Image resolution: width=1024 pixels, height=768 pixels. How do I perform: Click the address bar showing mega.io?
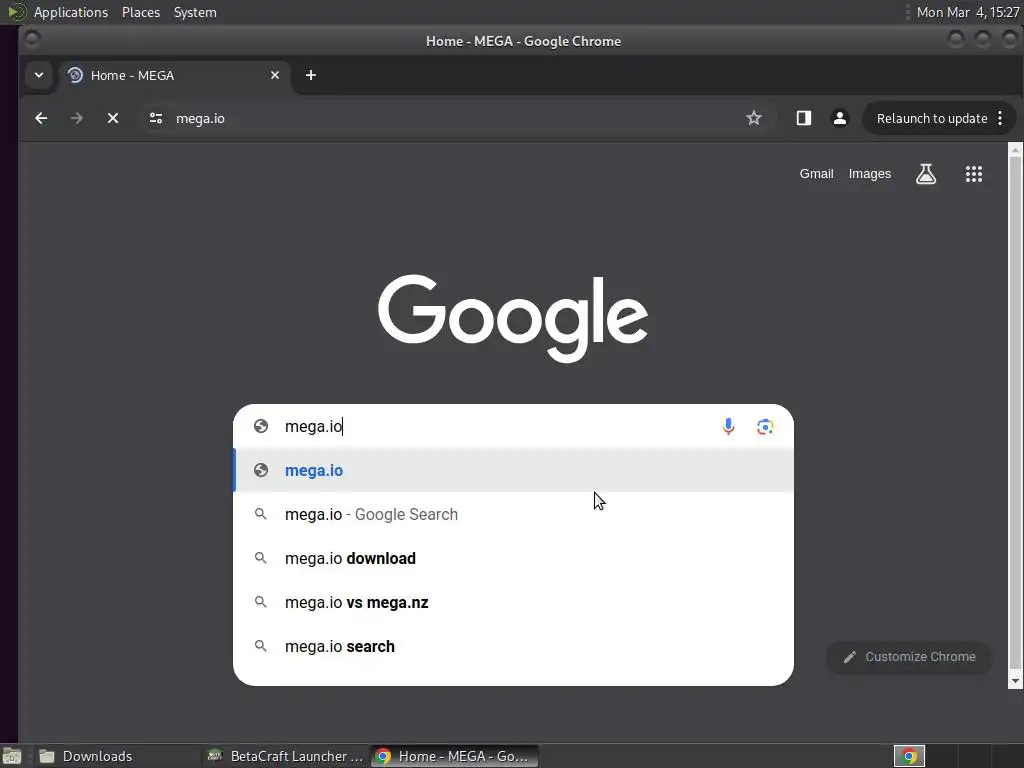pos(444,118)
